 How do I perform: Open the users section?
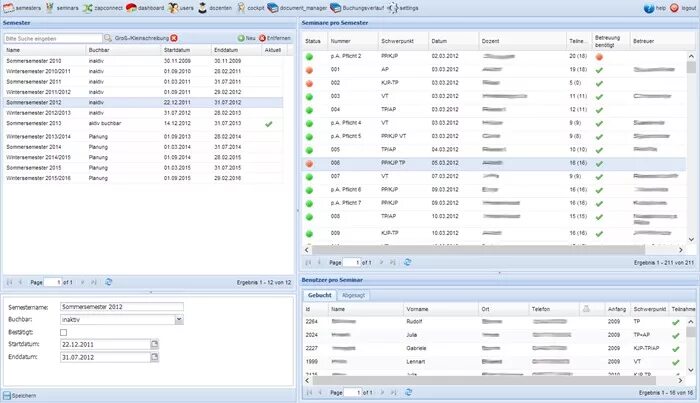(x=181, y=8)
